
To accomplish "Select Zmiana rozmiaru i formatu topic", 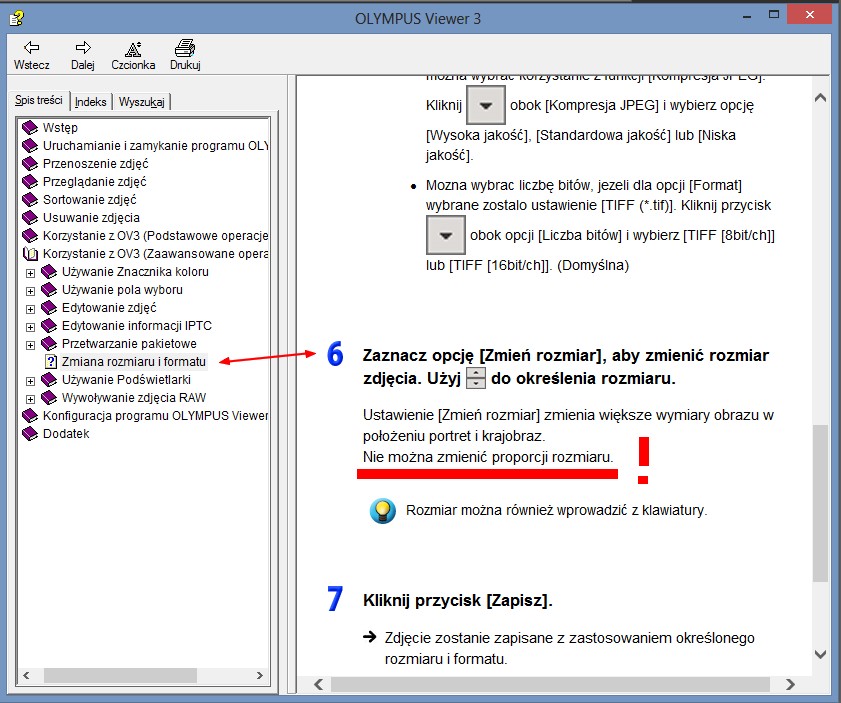I will [133, 361].
